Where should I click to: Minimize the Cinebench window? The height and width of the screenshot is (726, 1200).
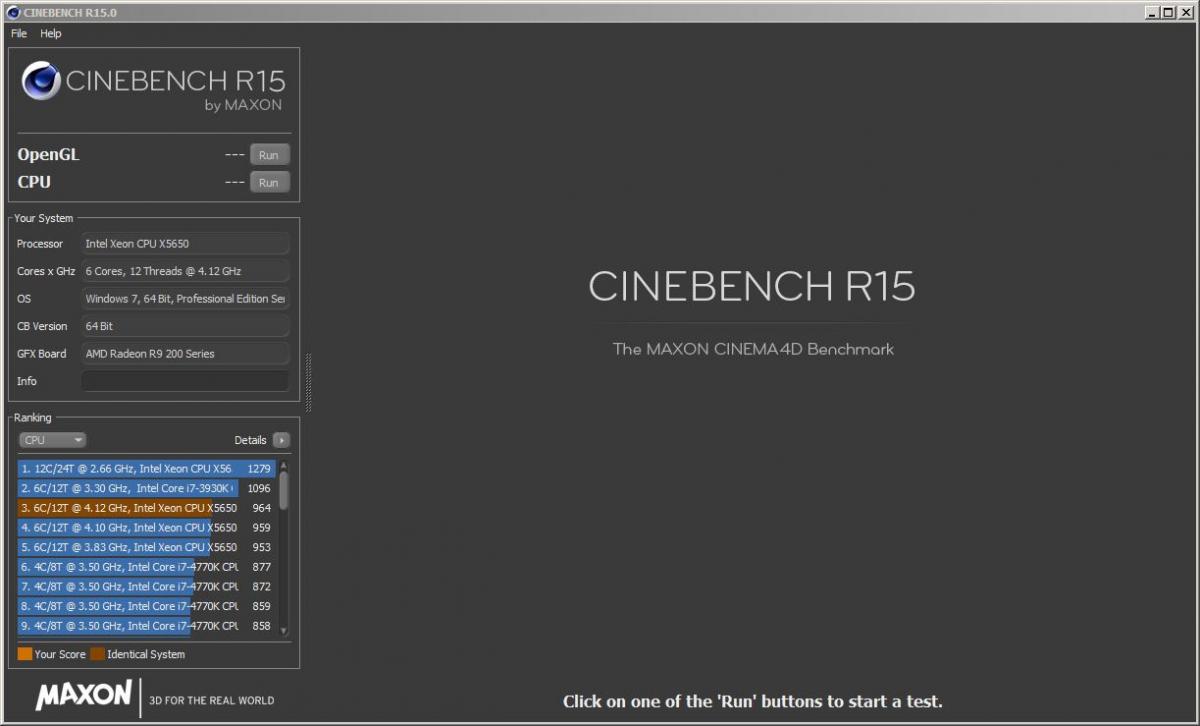tap(1152, 11)
